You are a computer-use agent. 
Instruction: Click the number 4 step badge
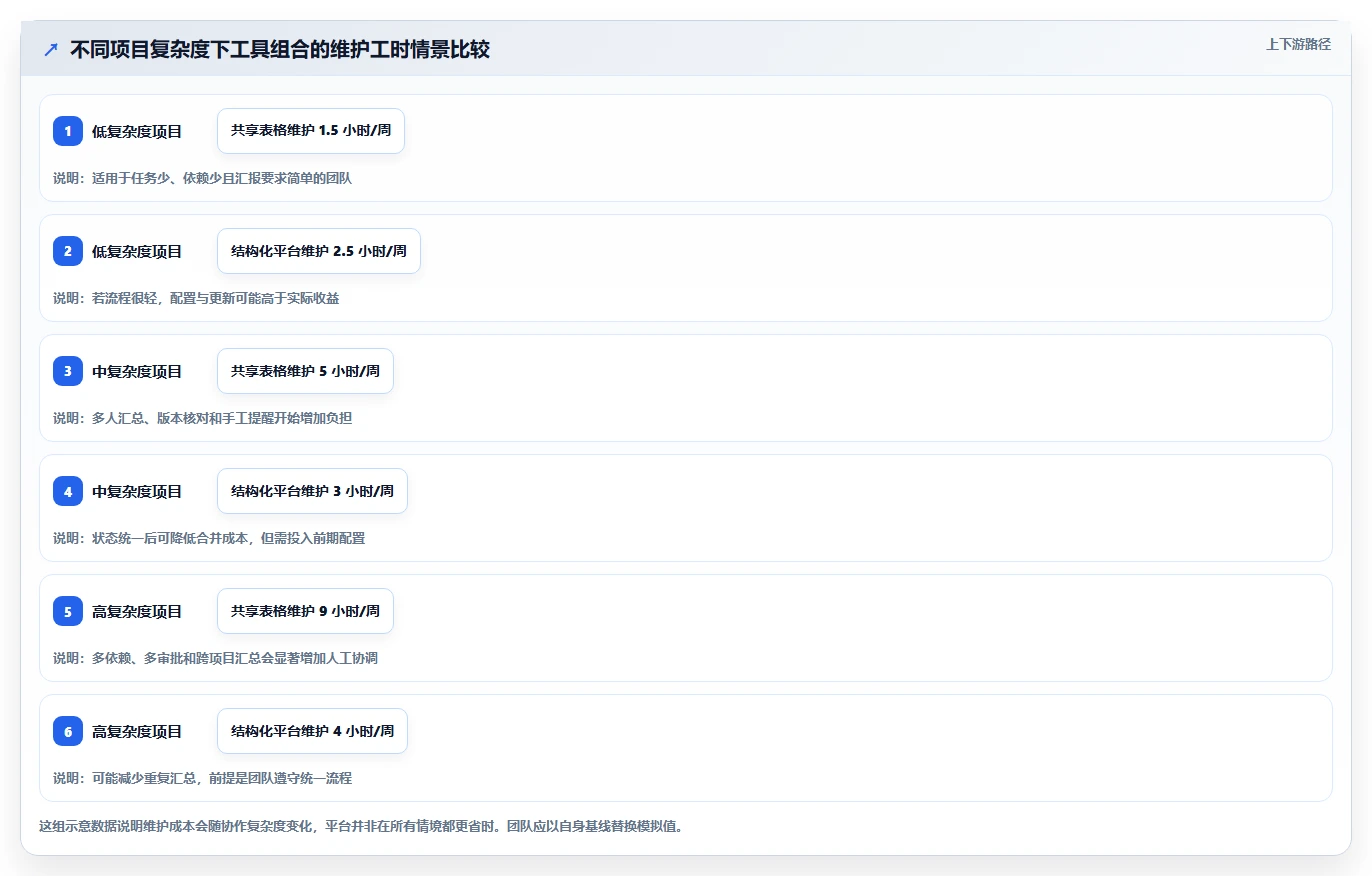tap(68, 491)
